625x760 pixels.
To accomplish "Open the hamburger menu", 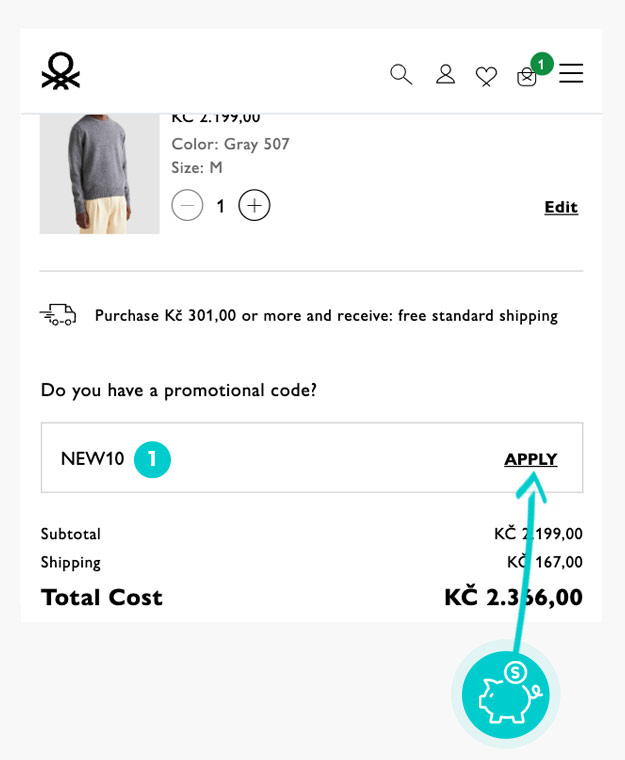I will pos(571,74).
